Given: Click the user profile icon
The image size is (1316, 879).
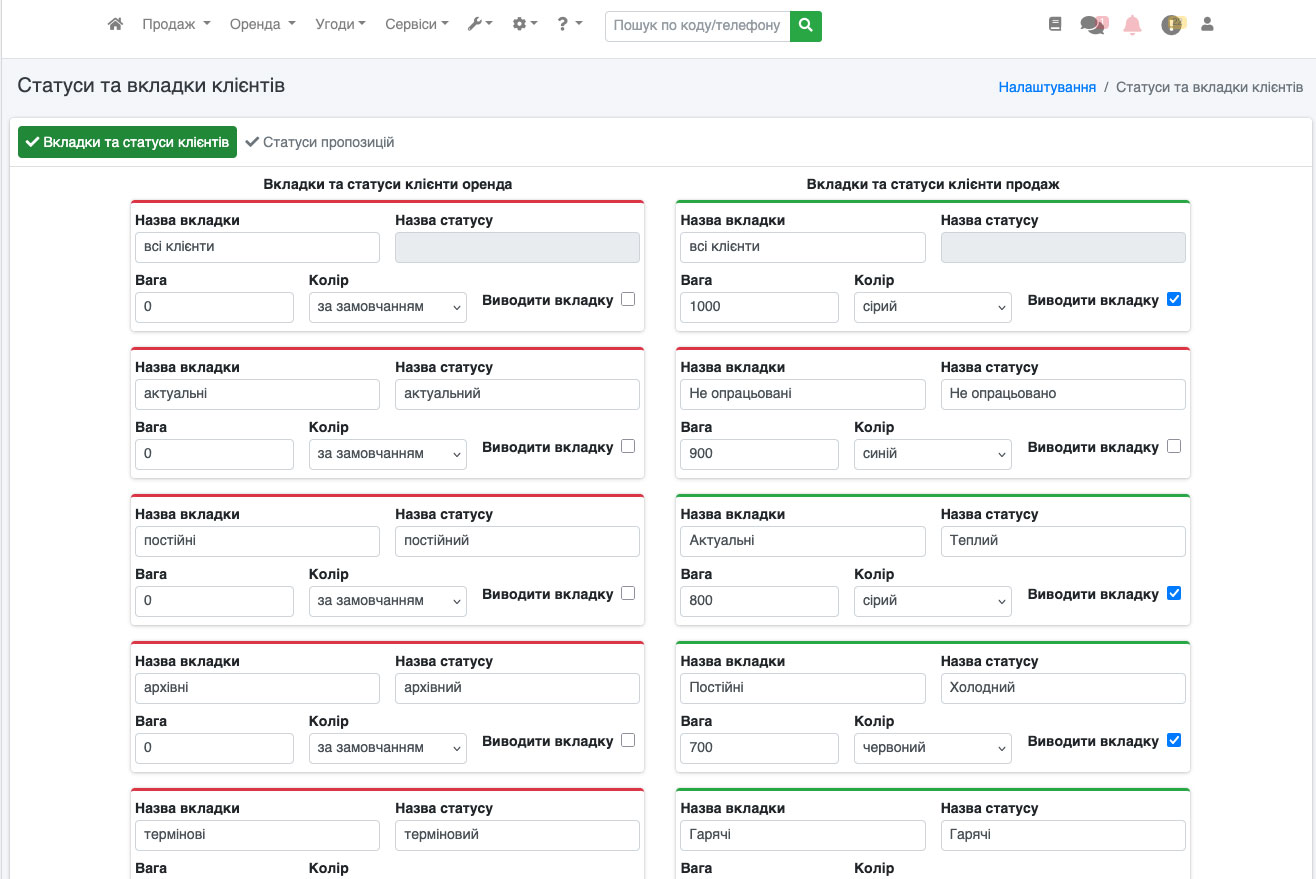Looking at the screenshot, I should pyautogui.click(x=1207, y=25).
